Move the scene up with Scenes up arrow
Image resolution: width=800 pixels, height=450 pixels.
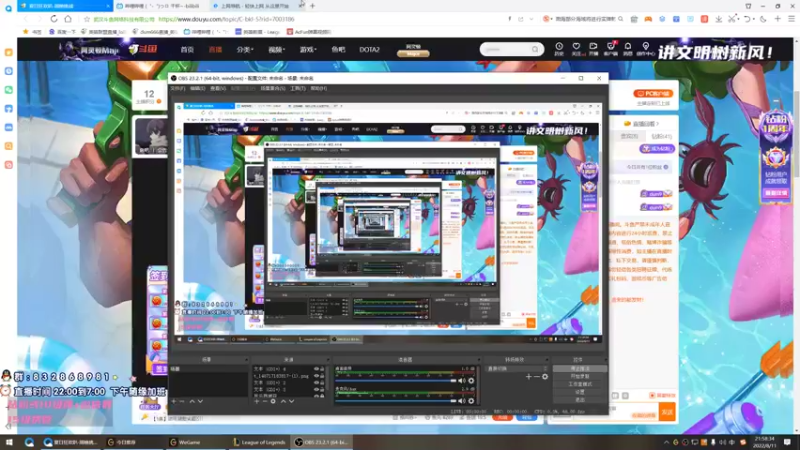(x=192, y=402)
